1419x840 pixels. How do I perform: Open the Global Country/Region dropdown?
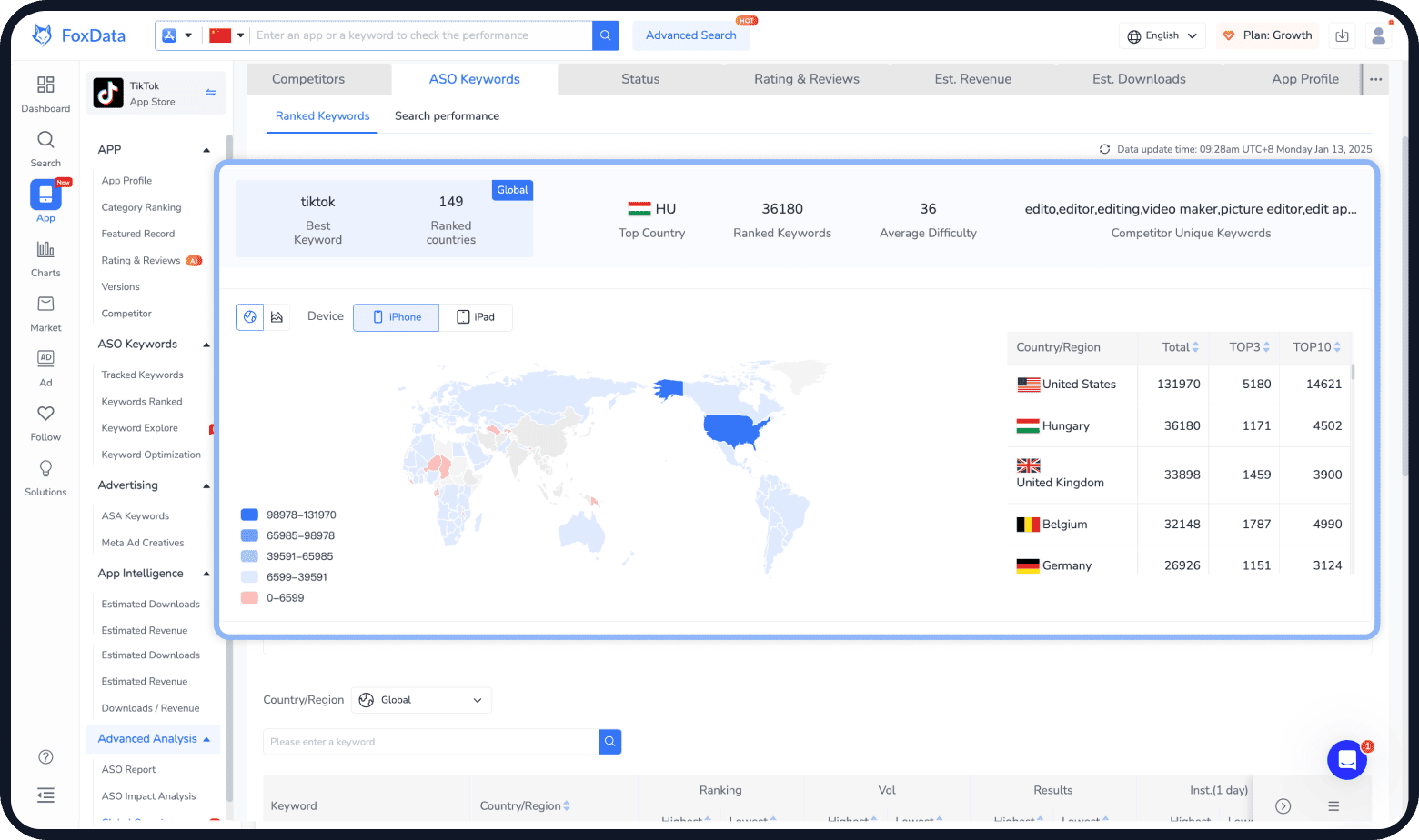(422, 700)
